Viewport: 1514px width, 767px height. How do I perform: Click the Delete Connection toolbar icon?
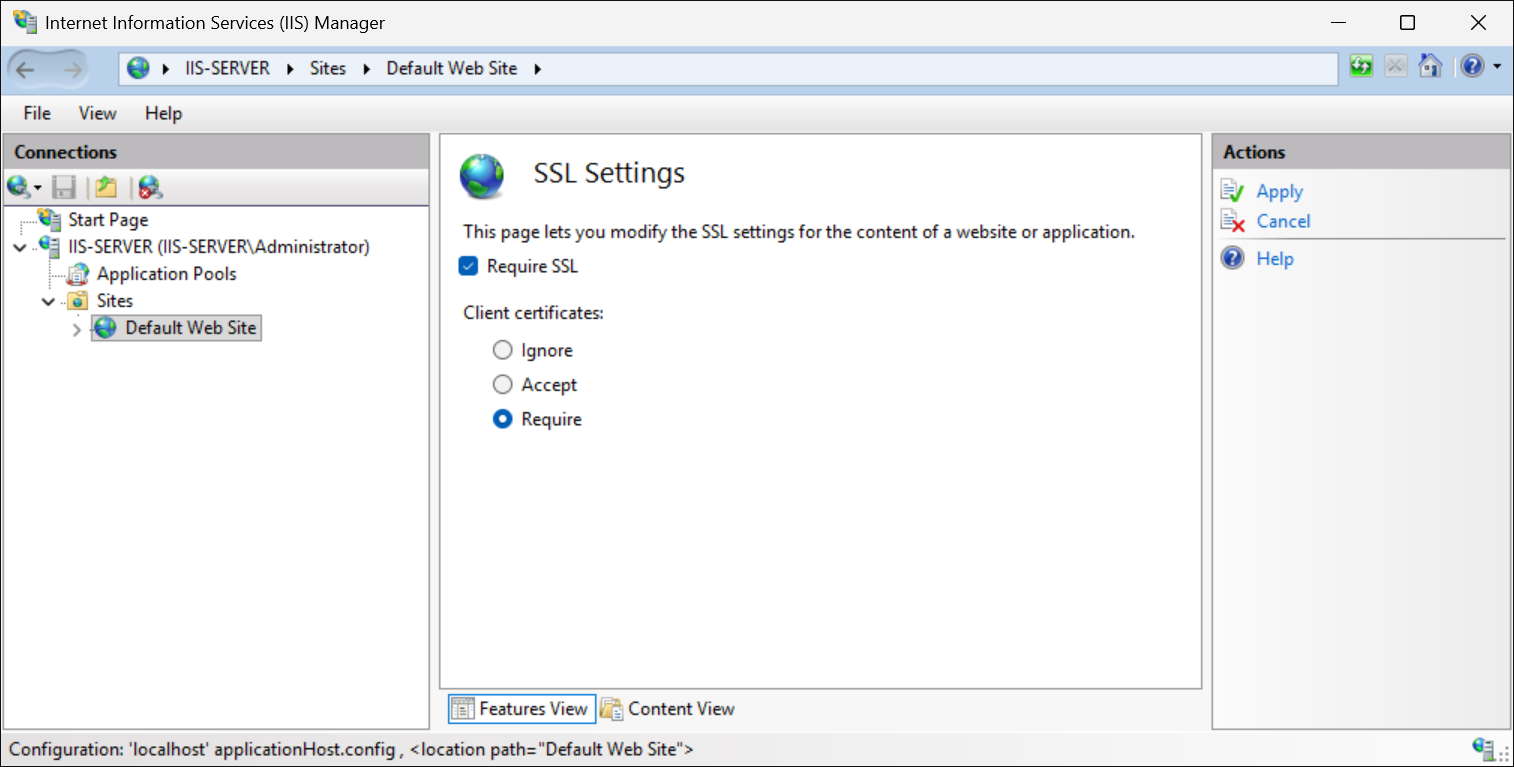point(150,187)
